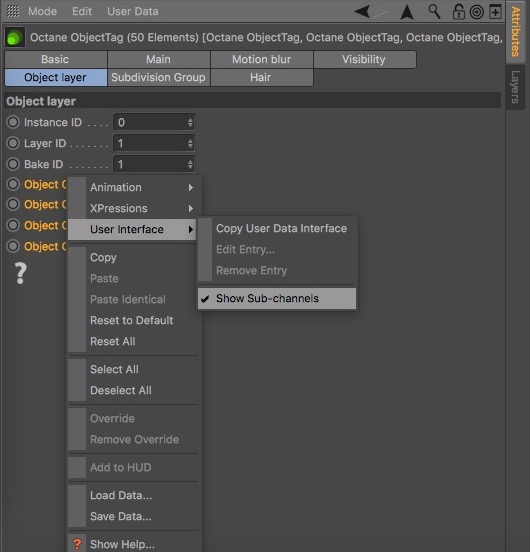Toggle keyframe circle of second Object row

[13, 204]
